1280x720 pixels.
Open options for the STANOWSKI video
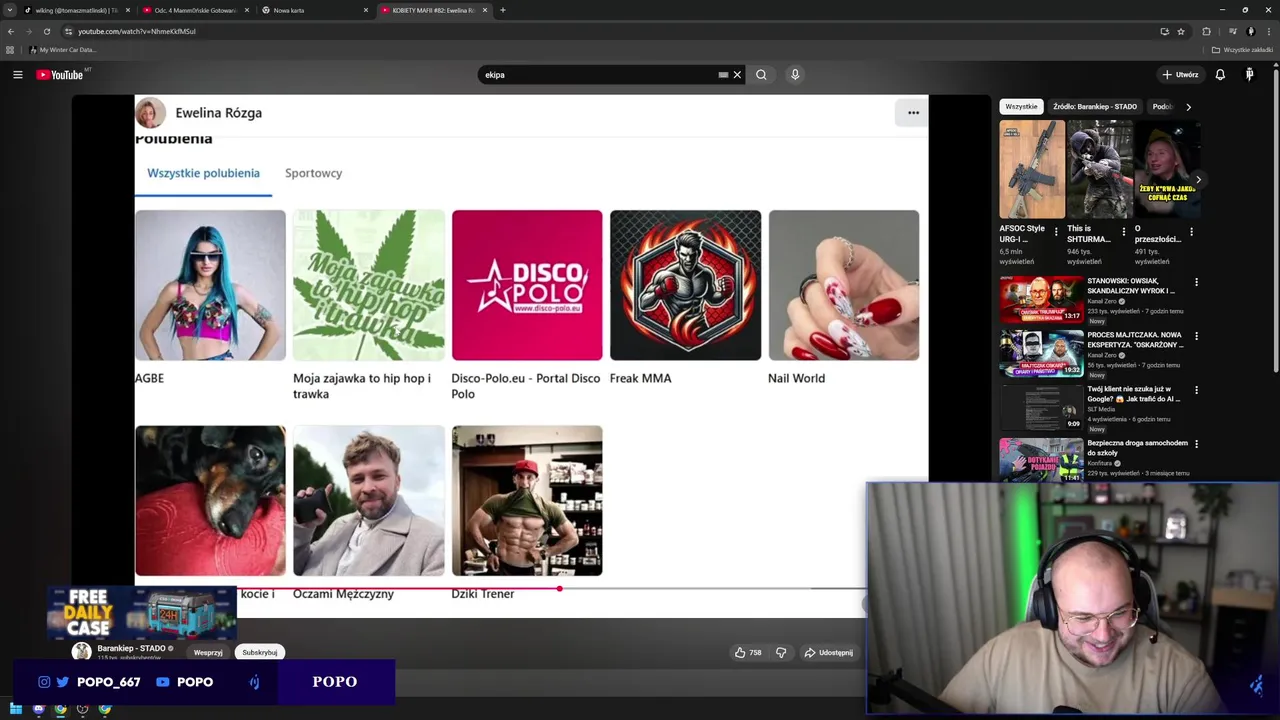[1196, 282]
